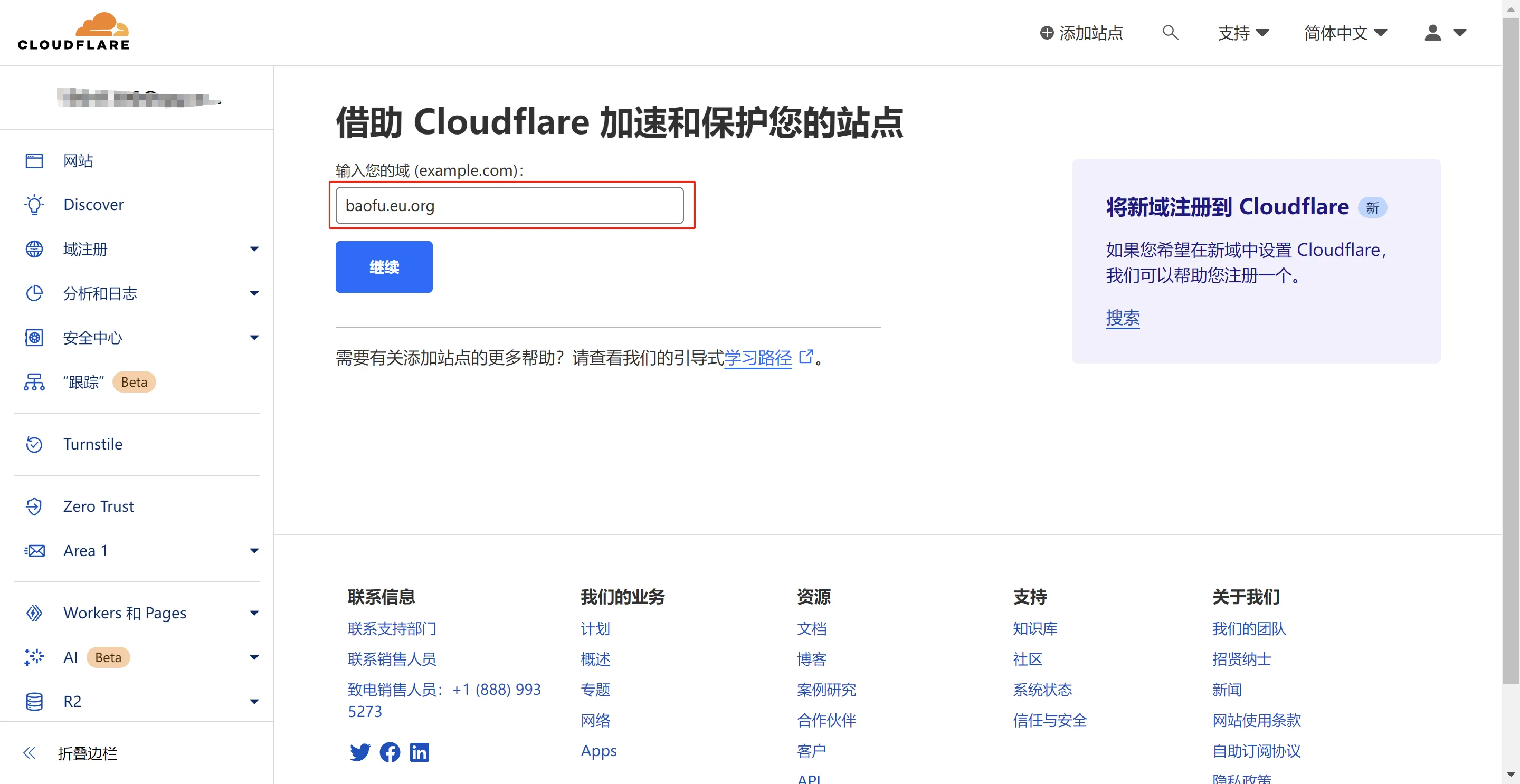The image size is (1520, 784).
Task: Open 分析和日志 via its chart icon
Action: tap(34, 293)
